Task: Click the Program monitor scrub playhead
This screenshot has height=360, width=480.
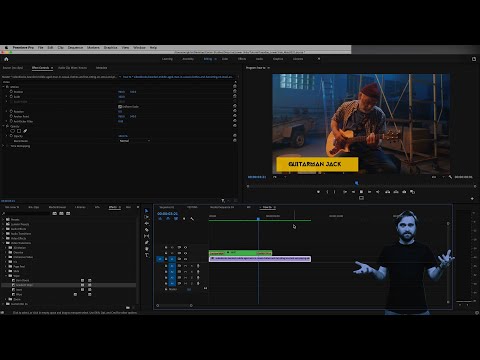Action: 357,183
